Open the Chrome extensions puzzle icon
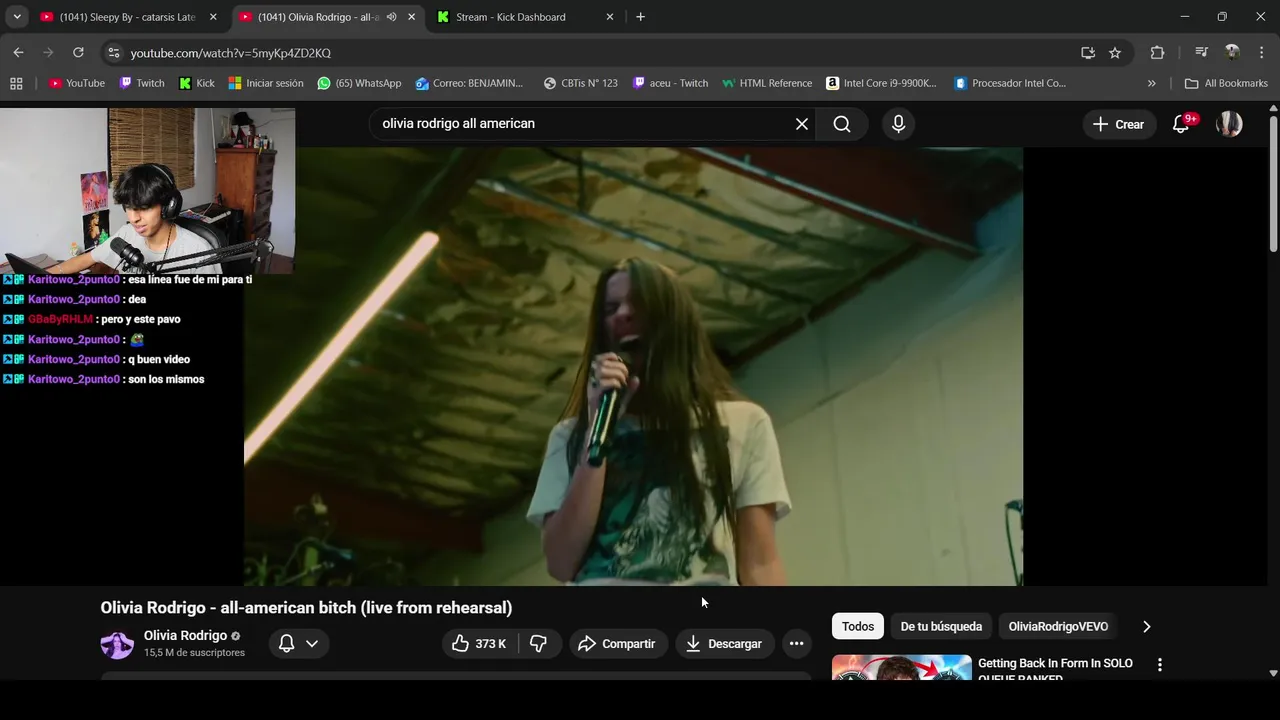 tap(1157, 53)
